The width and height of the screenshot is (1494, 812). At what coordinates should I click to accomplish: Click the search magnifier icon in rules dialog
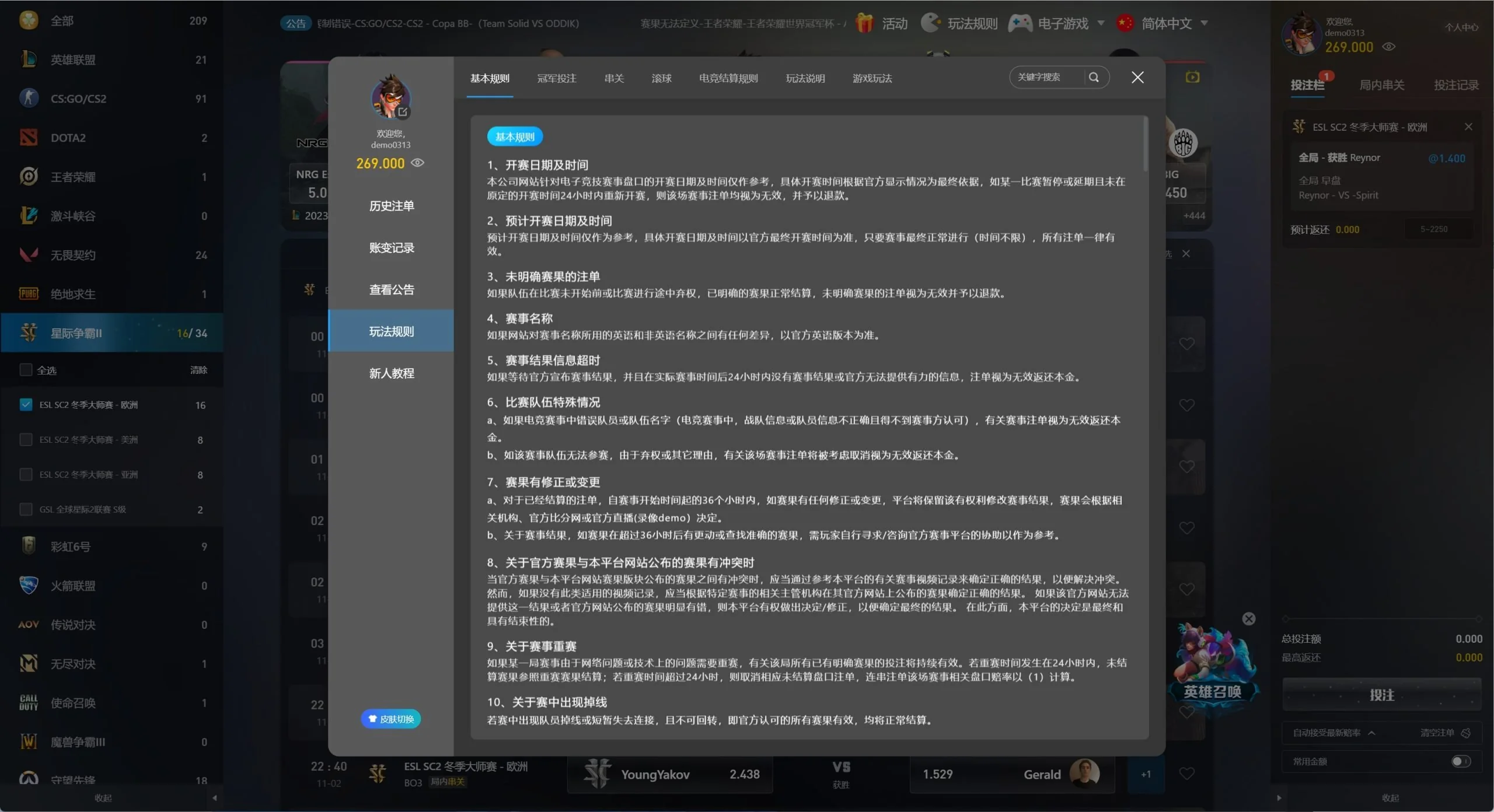1094,77
